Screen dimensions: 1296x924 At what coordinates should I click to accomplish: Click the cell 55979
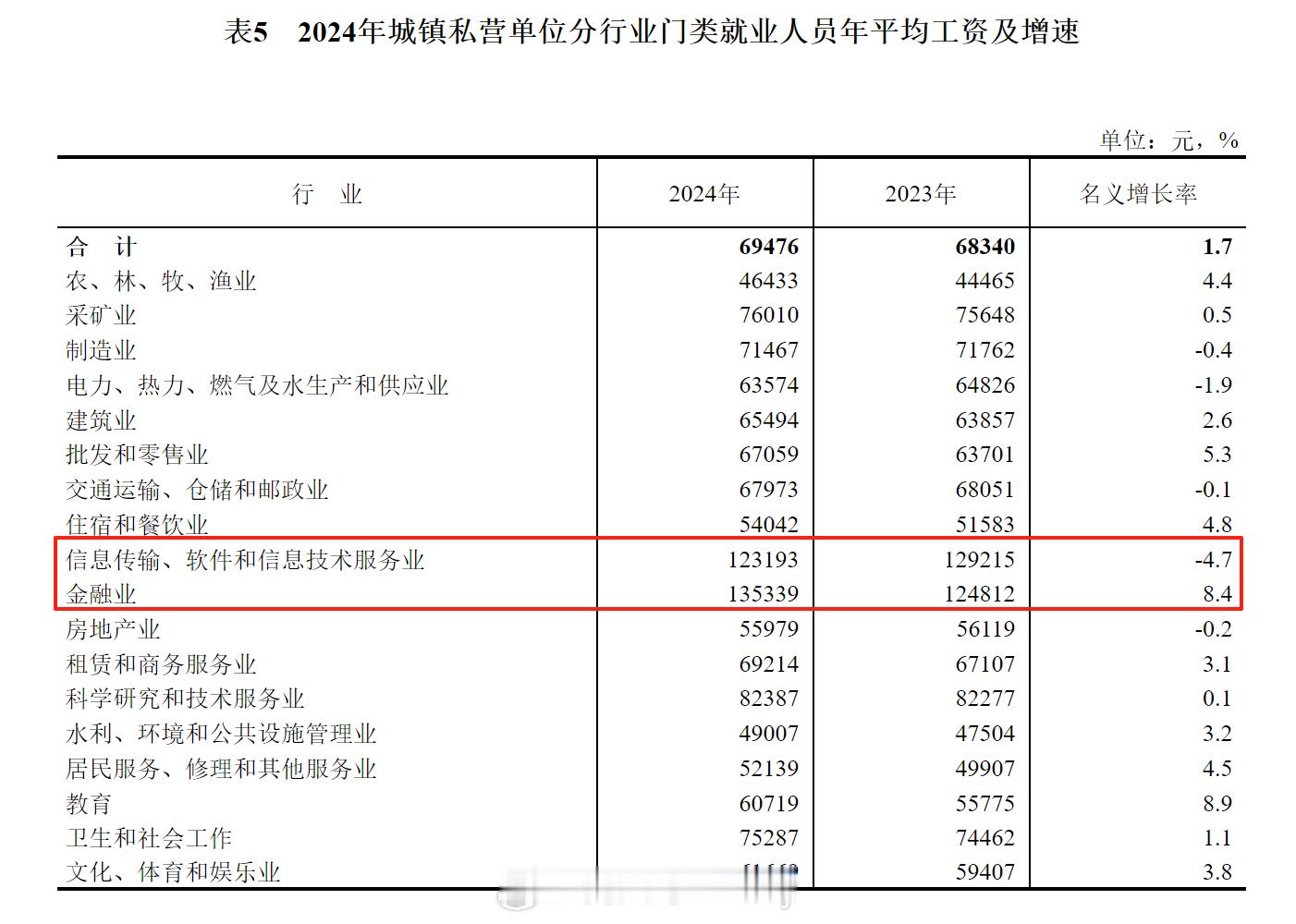coord(769,629)
